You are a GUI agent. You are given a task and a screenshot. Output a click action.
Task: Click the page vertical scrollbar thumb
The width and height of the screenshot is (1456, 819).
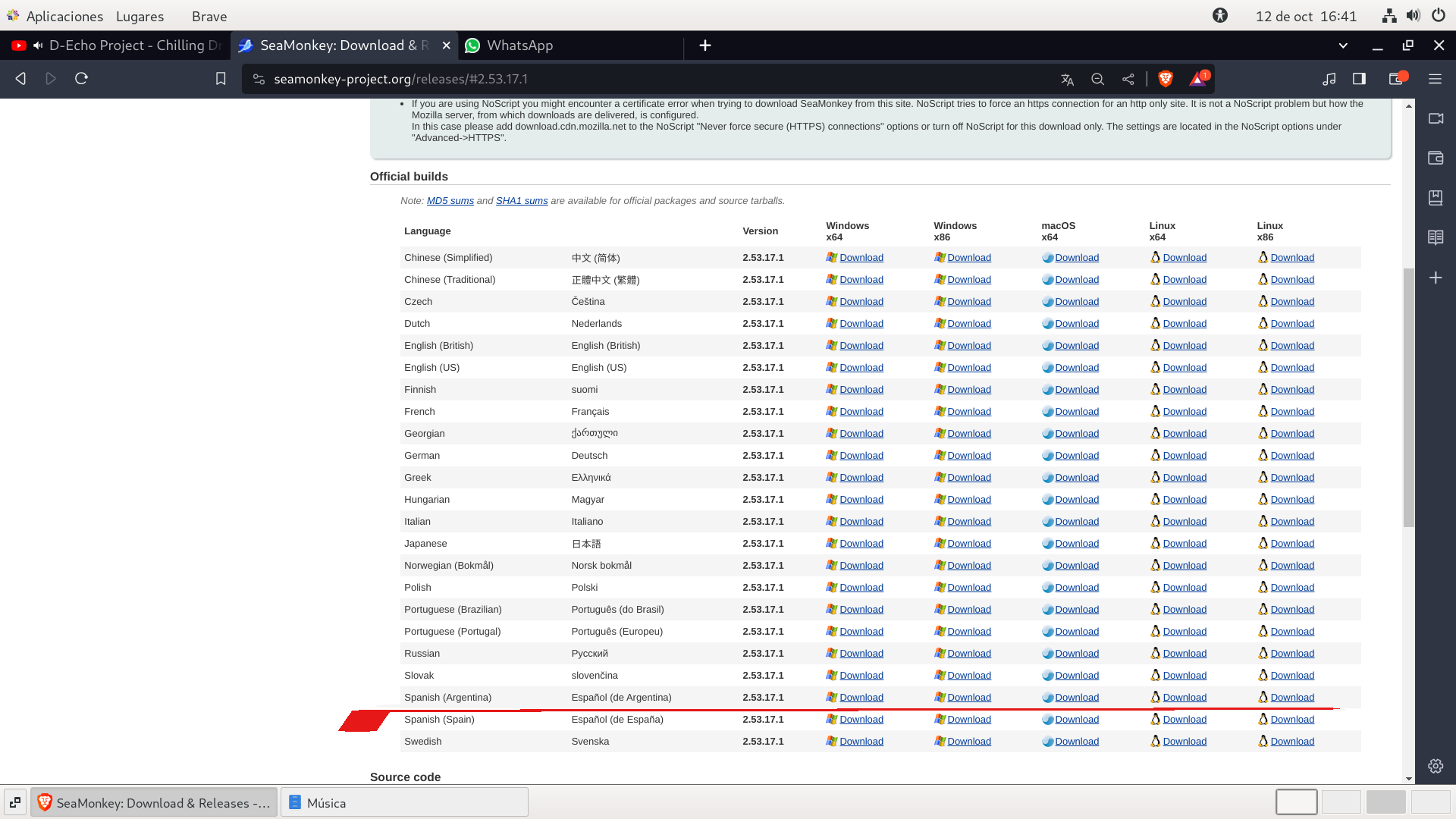point(1408,397)
